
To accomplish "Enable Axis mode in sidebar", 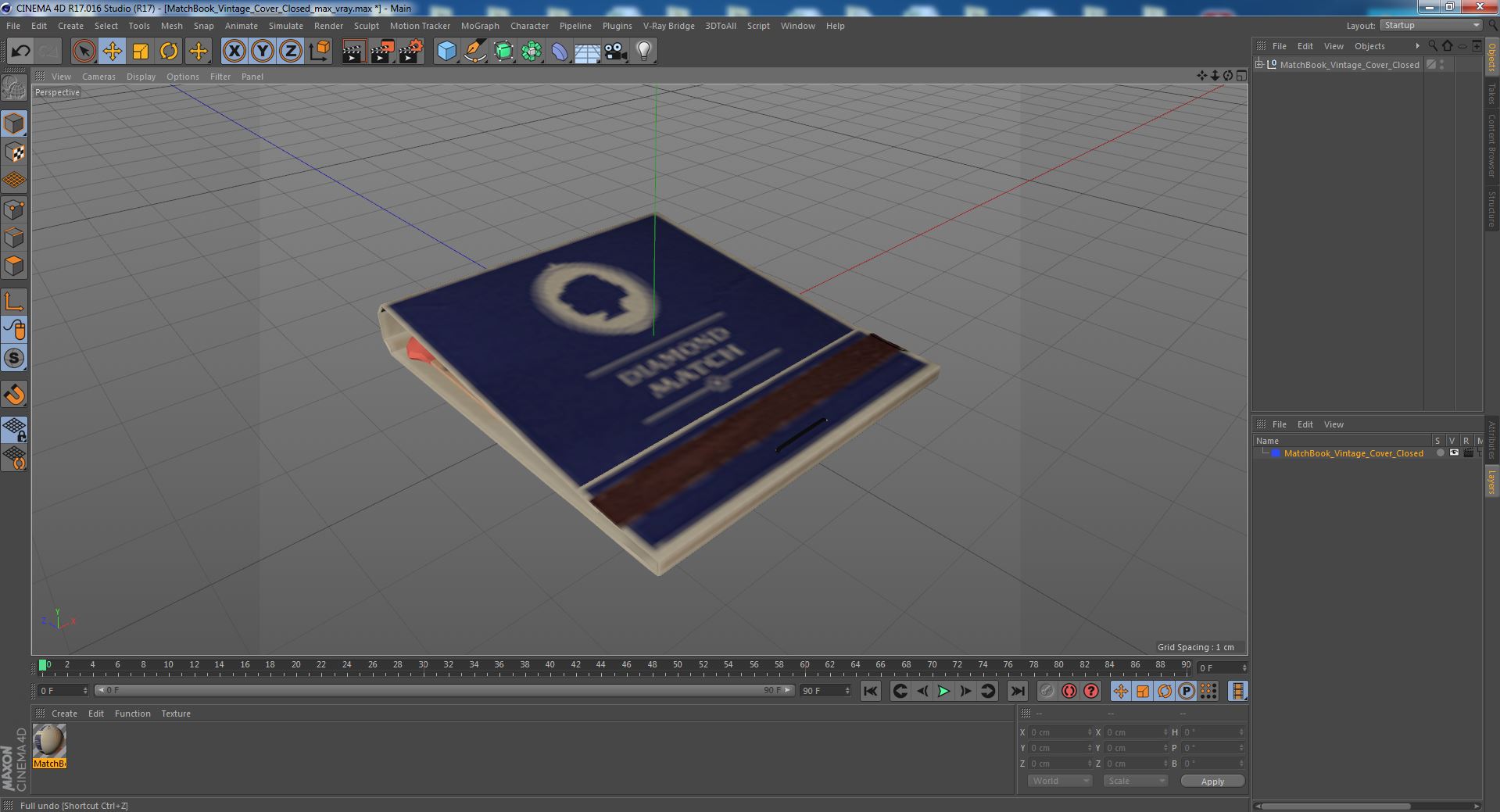I will (x=14, y=302).
